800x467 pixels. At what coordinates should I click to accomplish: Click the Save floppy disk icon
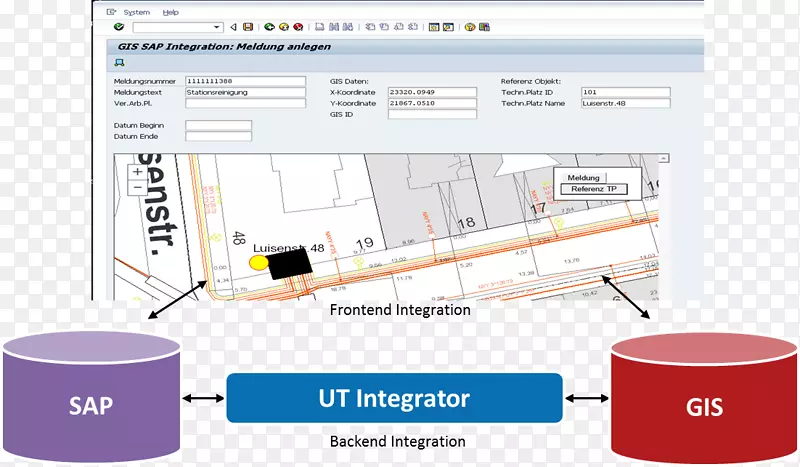tap(248, 27)
